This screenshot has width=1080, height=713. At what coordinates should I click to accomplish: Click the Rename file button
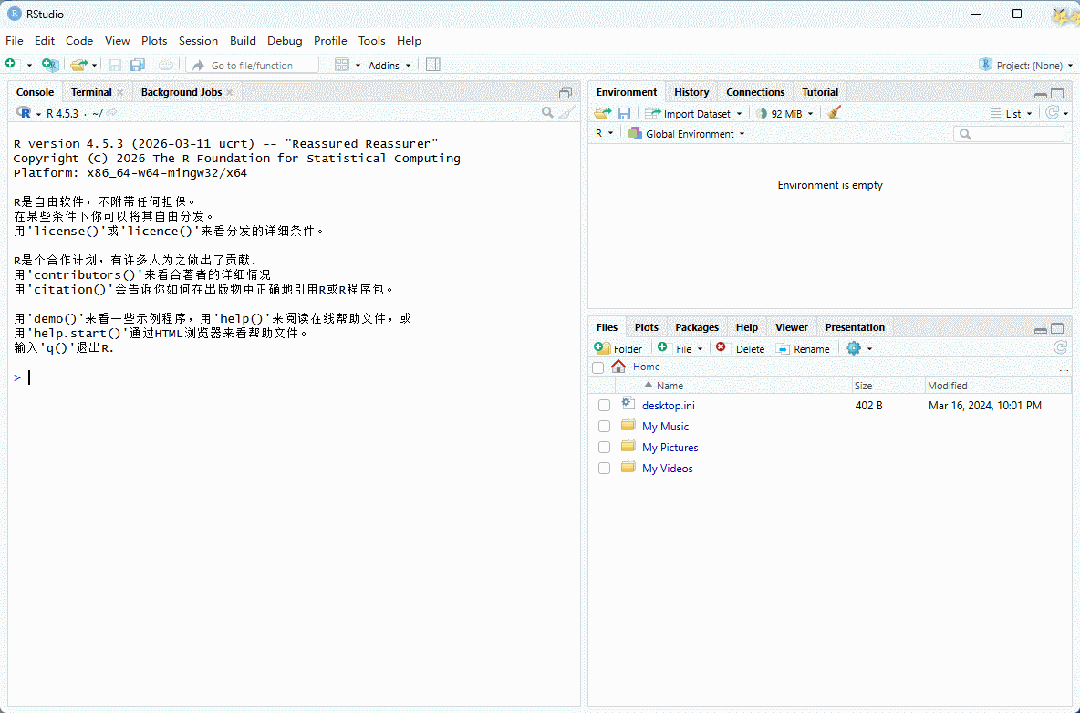[x=802, y=349]
